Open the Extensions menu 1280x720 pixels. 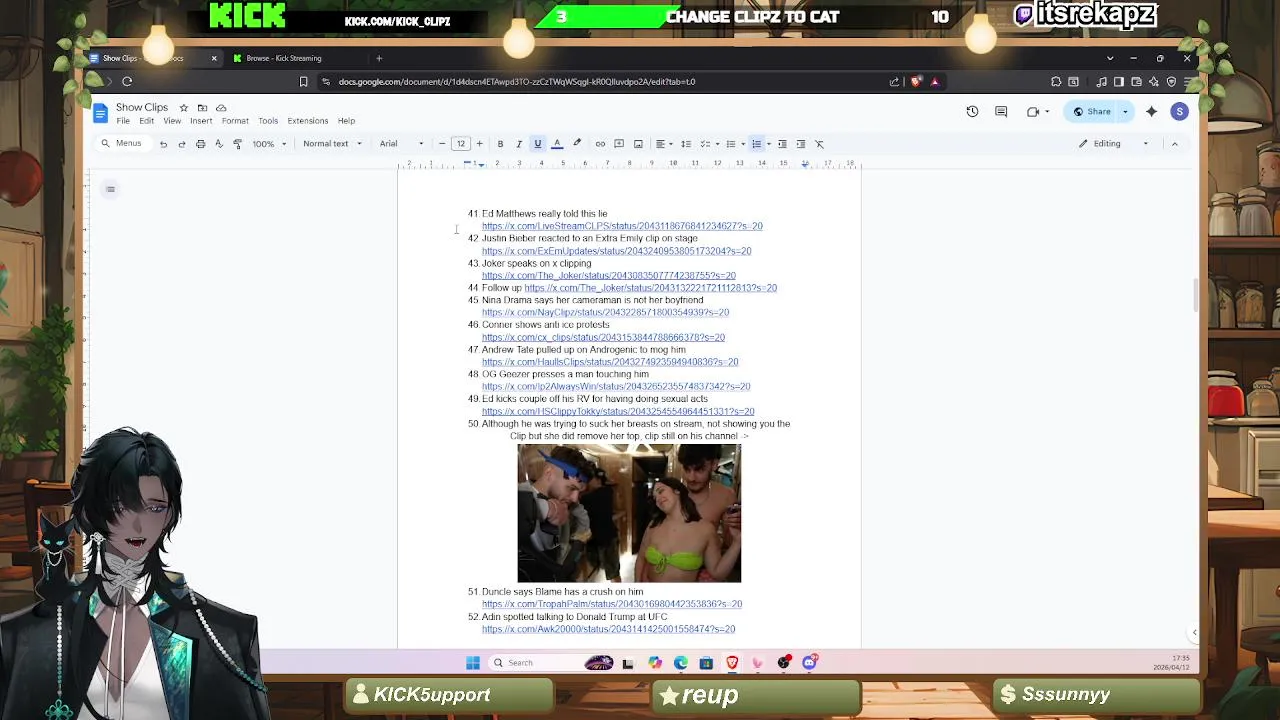(307, 121)
